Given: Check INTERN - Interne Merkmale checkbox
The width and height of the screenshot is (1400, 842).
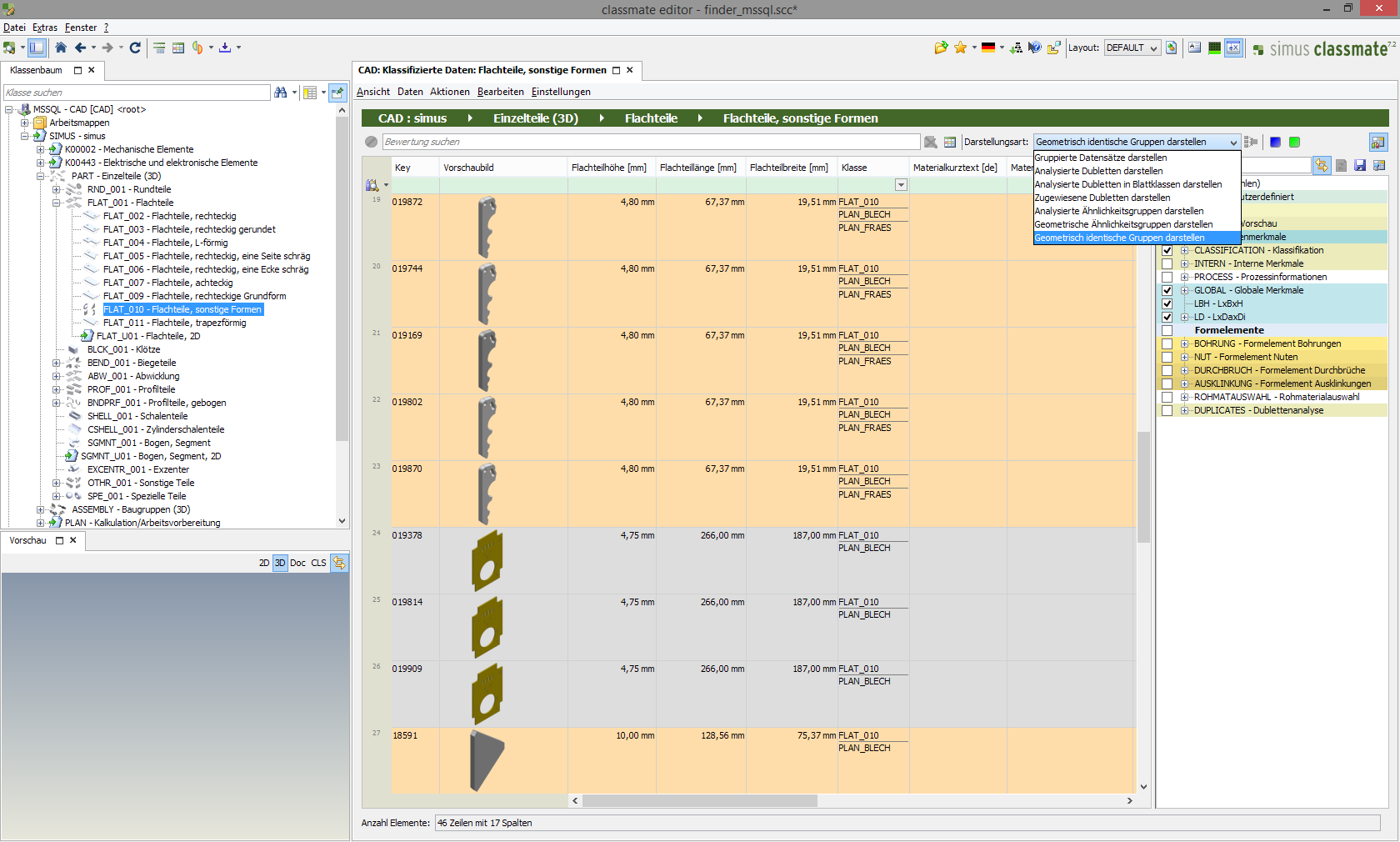Looking at the screenshot, I should [x=1167, y=263].
